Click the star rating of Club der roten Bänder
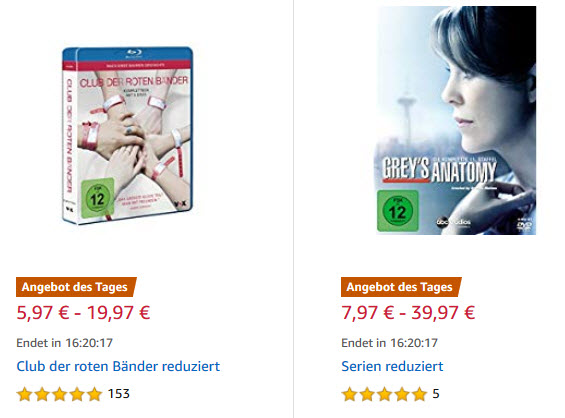 [59, 394]
